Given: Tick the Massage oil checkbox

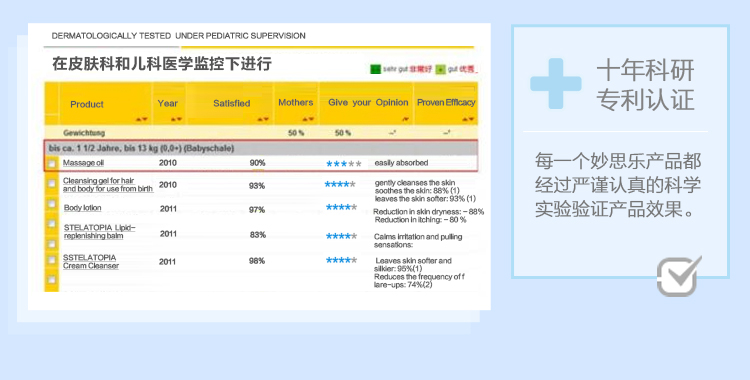Looking at the screenshot, I should click(x=52, y=164).
